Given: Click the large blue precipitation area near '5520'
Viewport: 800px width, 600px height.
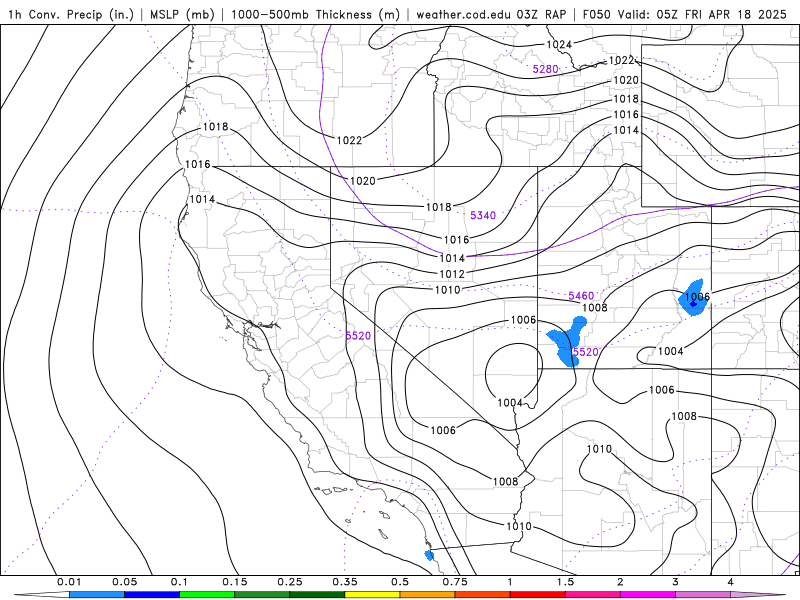Looking at the screenshot, I should click(567, 341).
